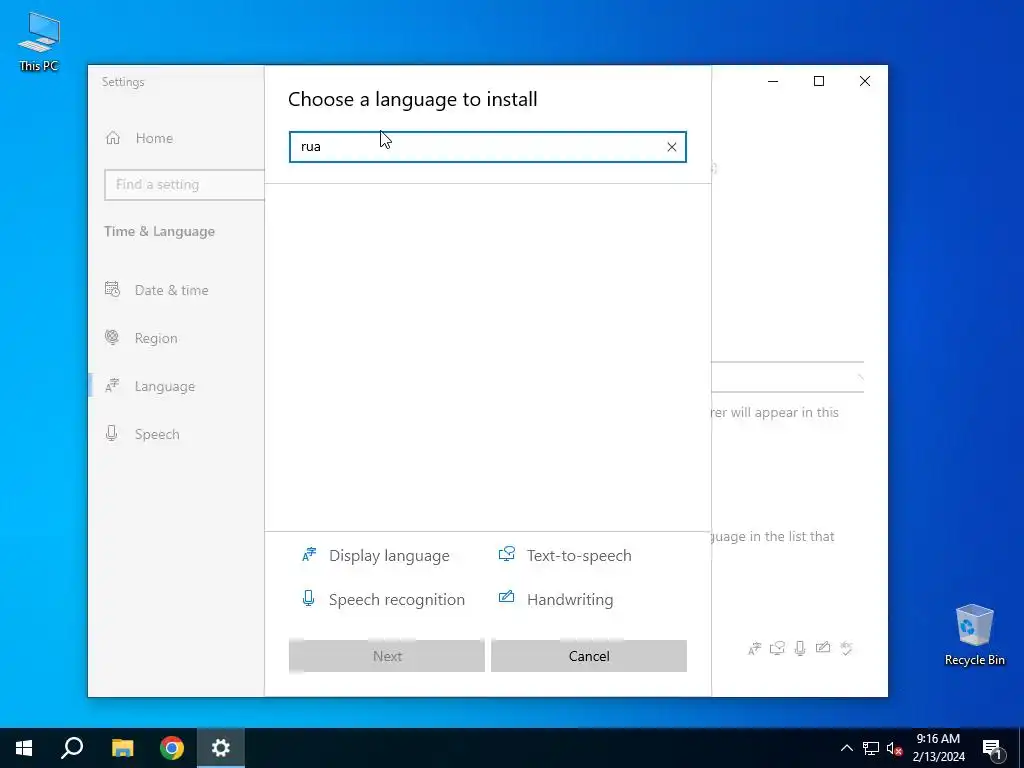Click the Settings gear taskbar icon
This screenshot has width=1024, height=768.
point(221,748)
